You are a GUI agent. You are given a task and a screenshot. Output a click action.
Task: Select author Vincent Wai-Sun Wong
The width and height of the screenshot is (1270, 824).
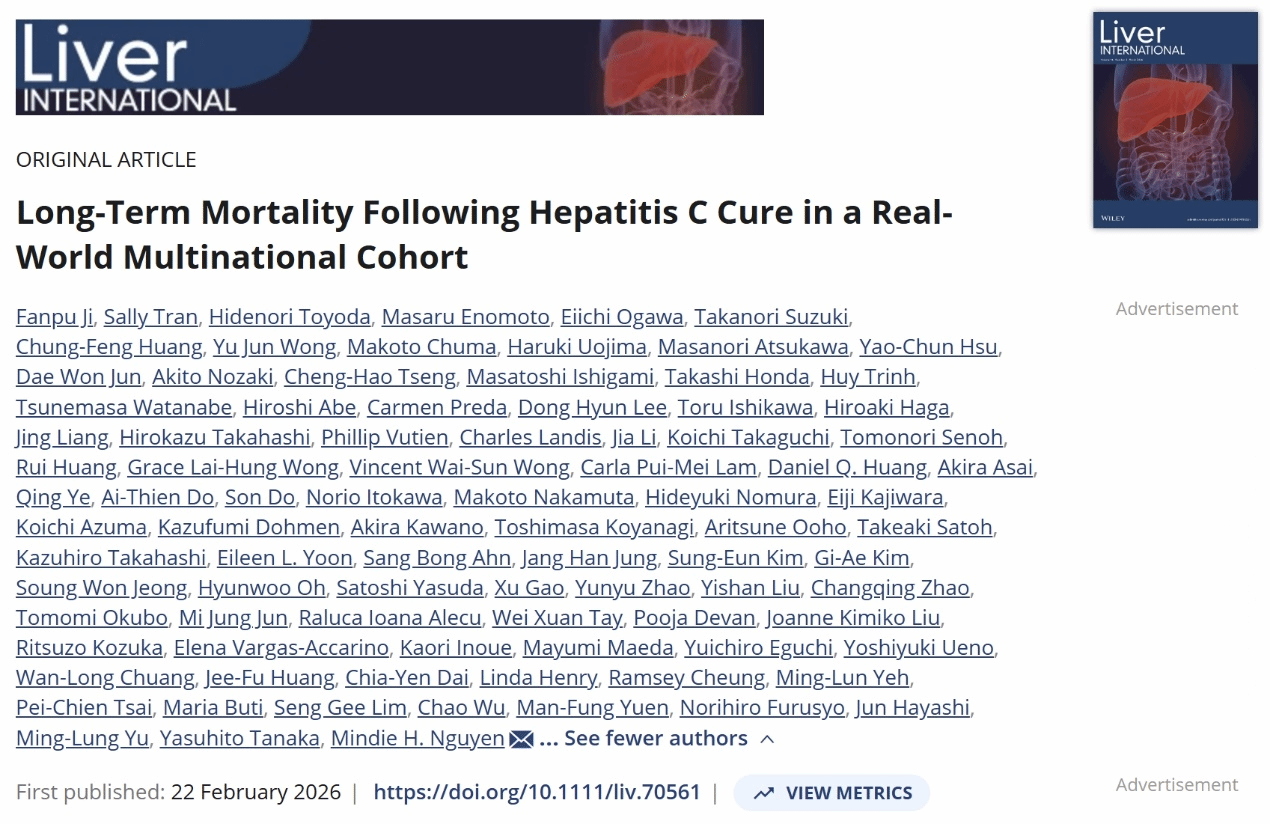coord(459,467)
